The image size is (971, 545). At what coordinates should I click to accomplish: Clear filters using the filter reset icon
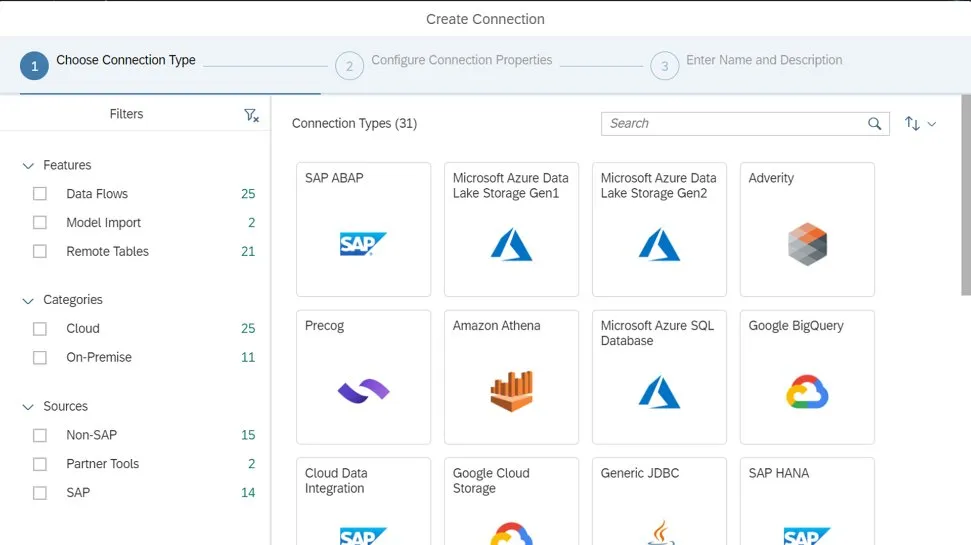(251, 115)
